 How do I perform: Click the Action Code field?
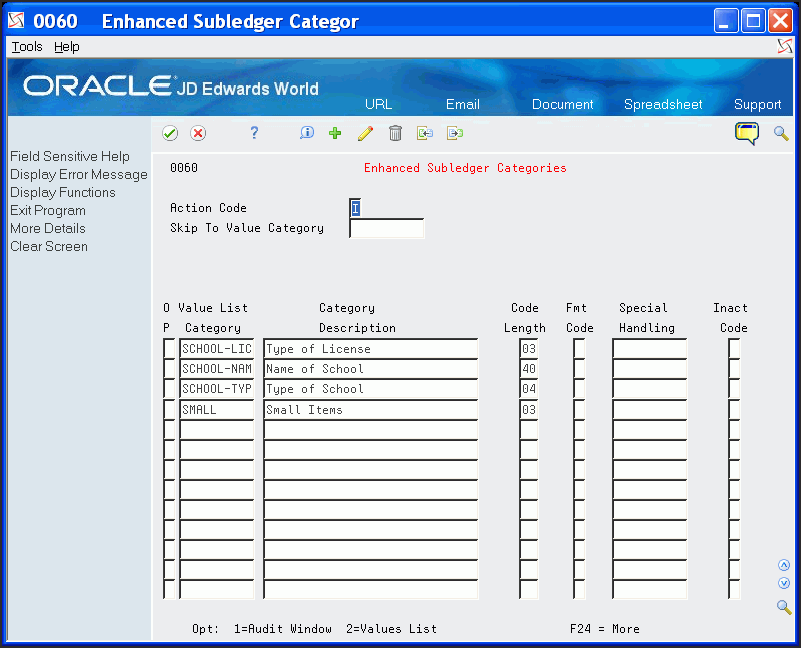[356, 208]
